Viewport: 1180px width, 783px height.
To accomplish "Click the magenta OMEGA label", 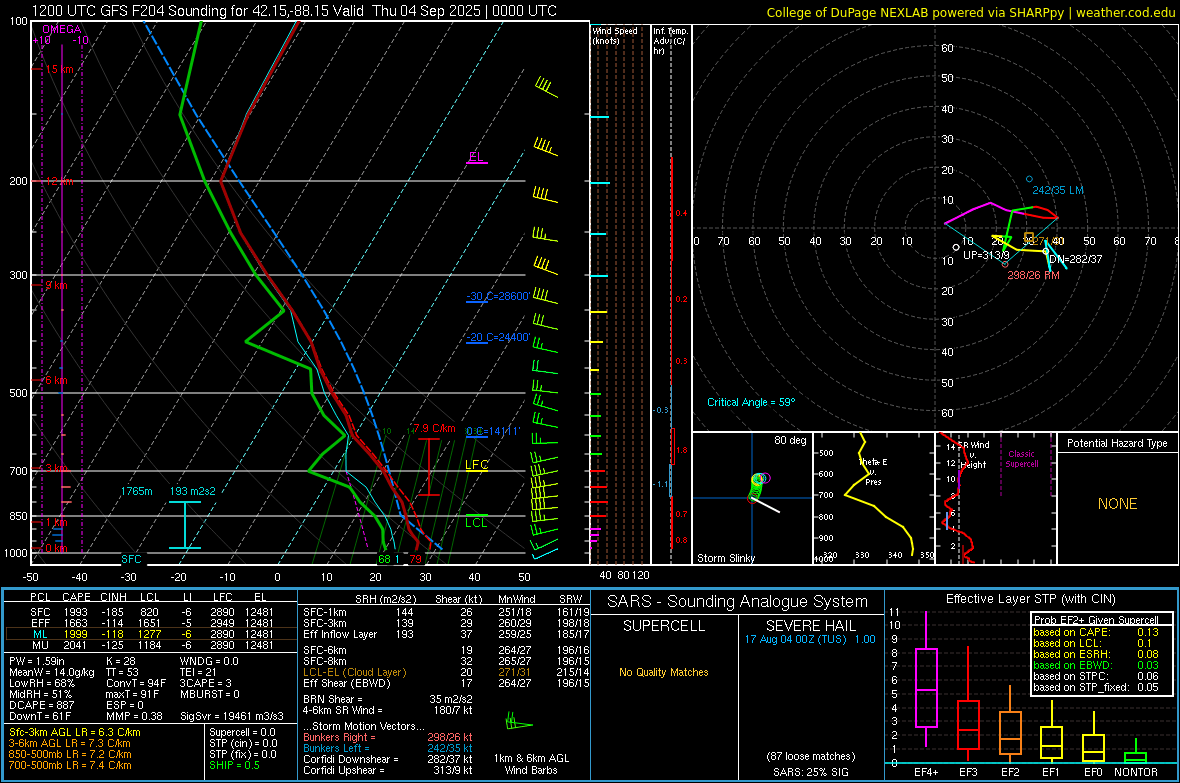I will click(62, 29).
